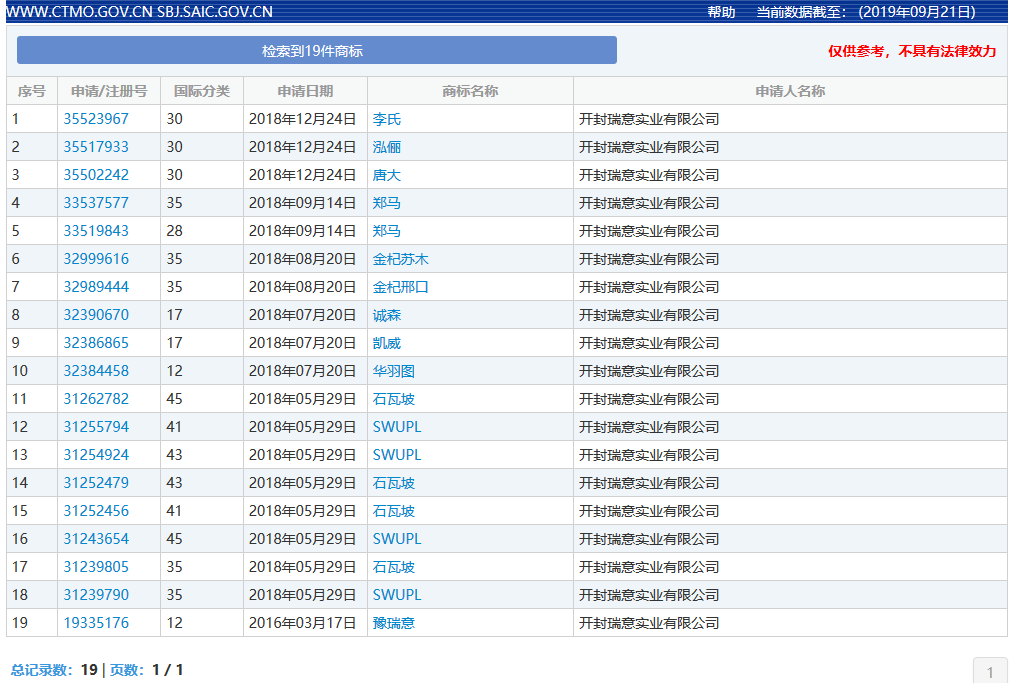Open registration number 31262782

[96, 399]
